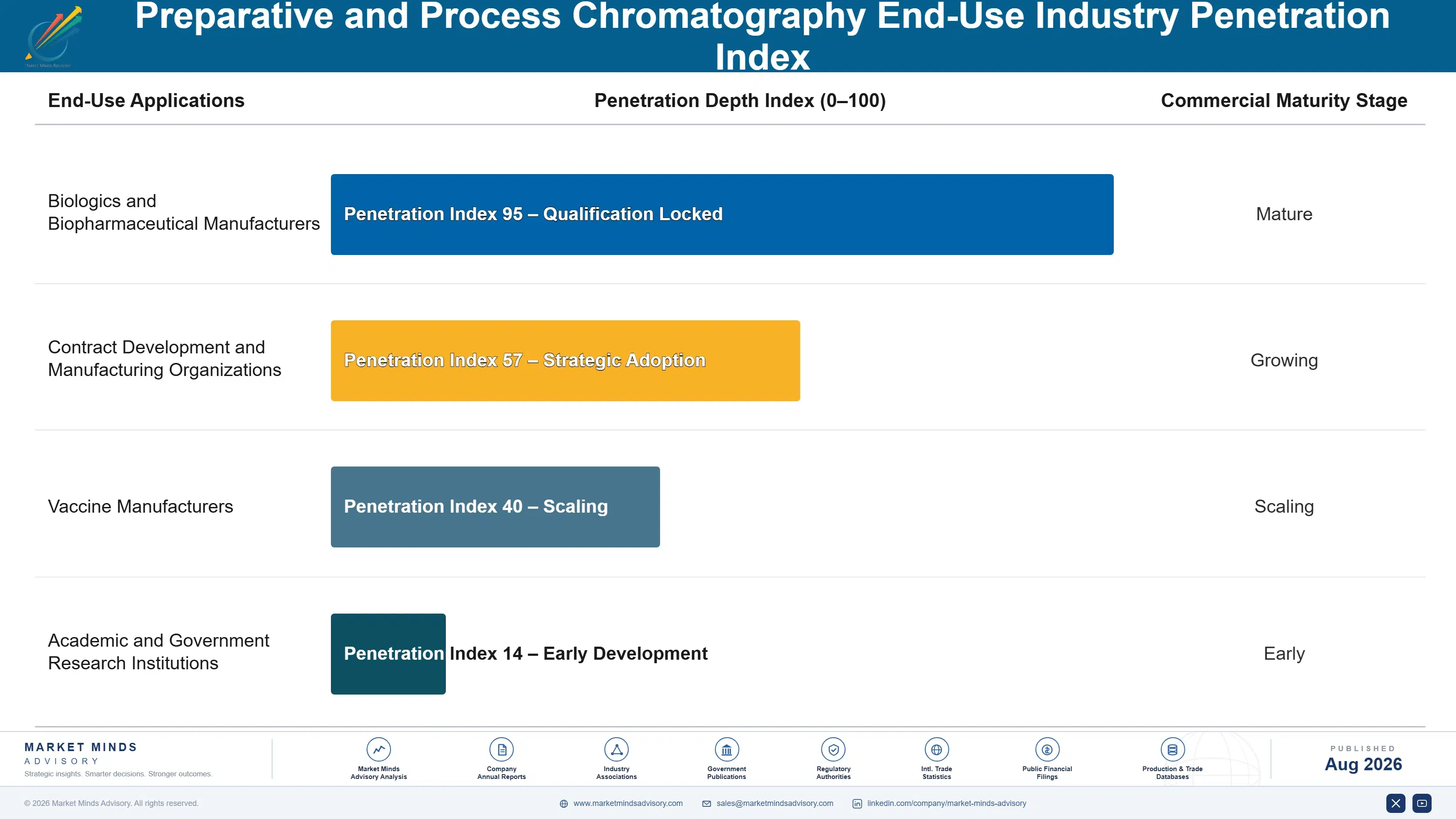Screen dimensions: 1456x819
Task: Click the Market Minds Advisory Analysis icon
Action: (x=378, y=749)
